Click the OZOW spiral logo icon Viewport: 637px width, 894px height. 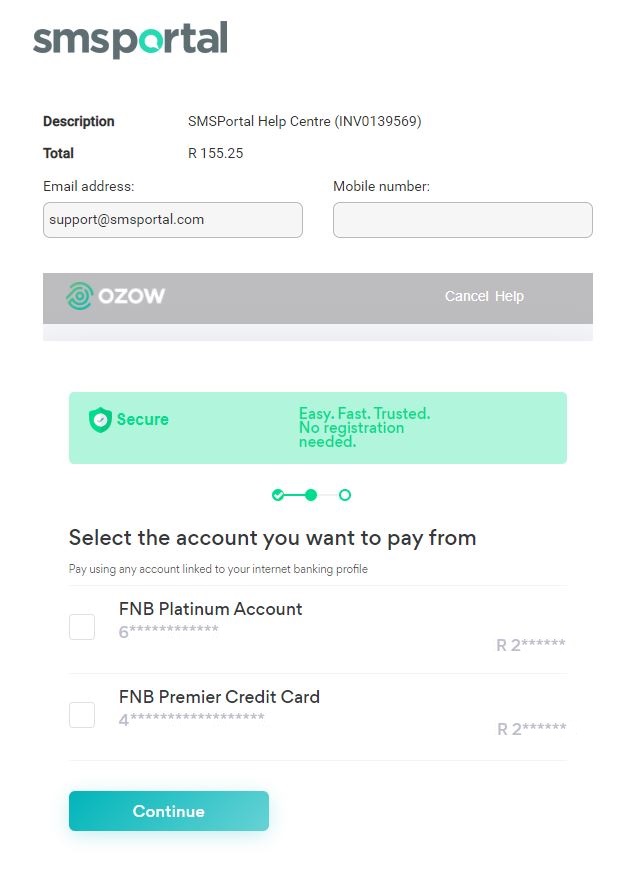[80, 296]
